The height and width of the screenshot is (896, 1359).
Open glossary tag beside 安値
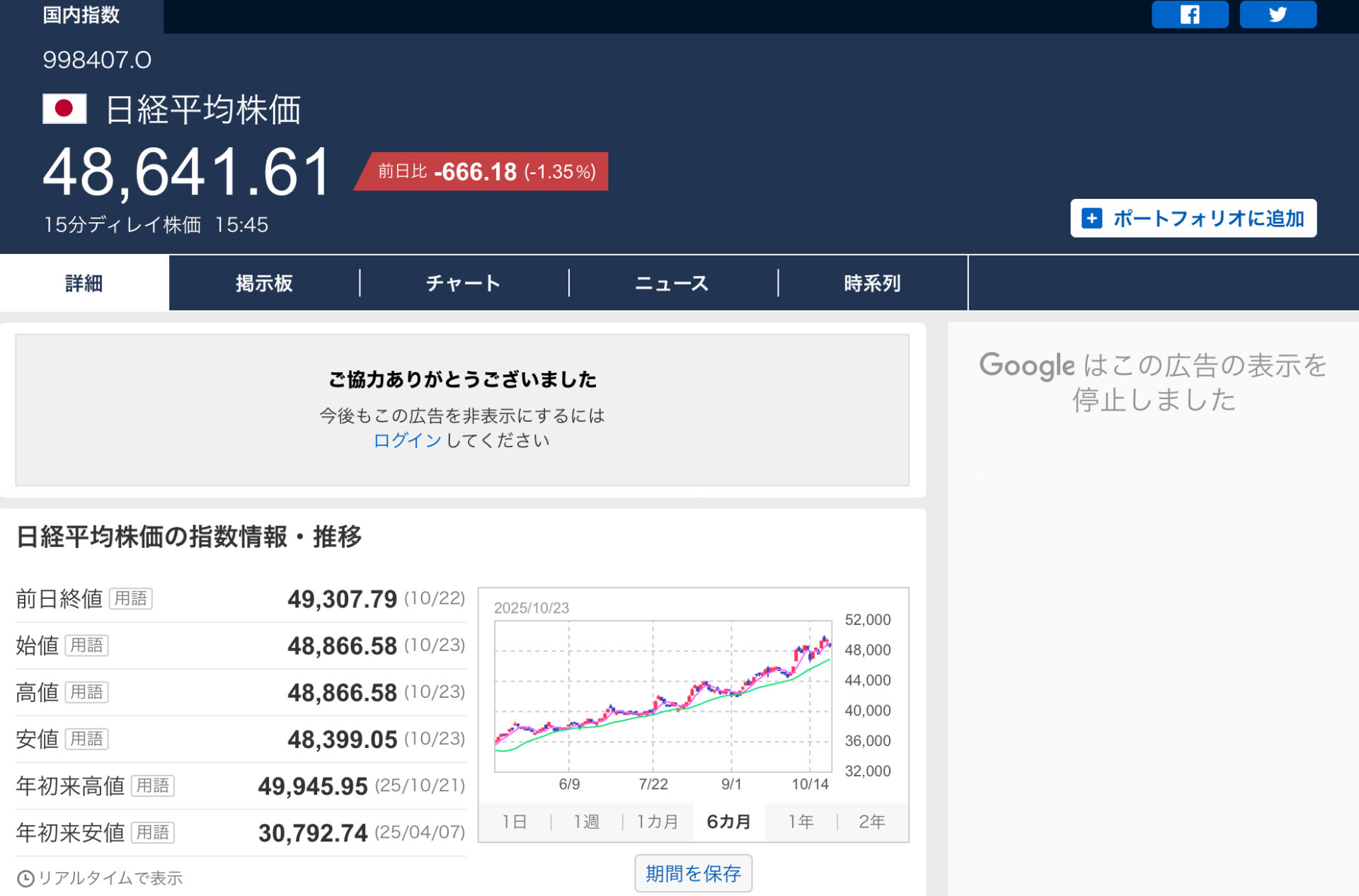(86, 739)
